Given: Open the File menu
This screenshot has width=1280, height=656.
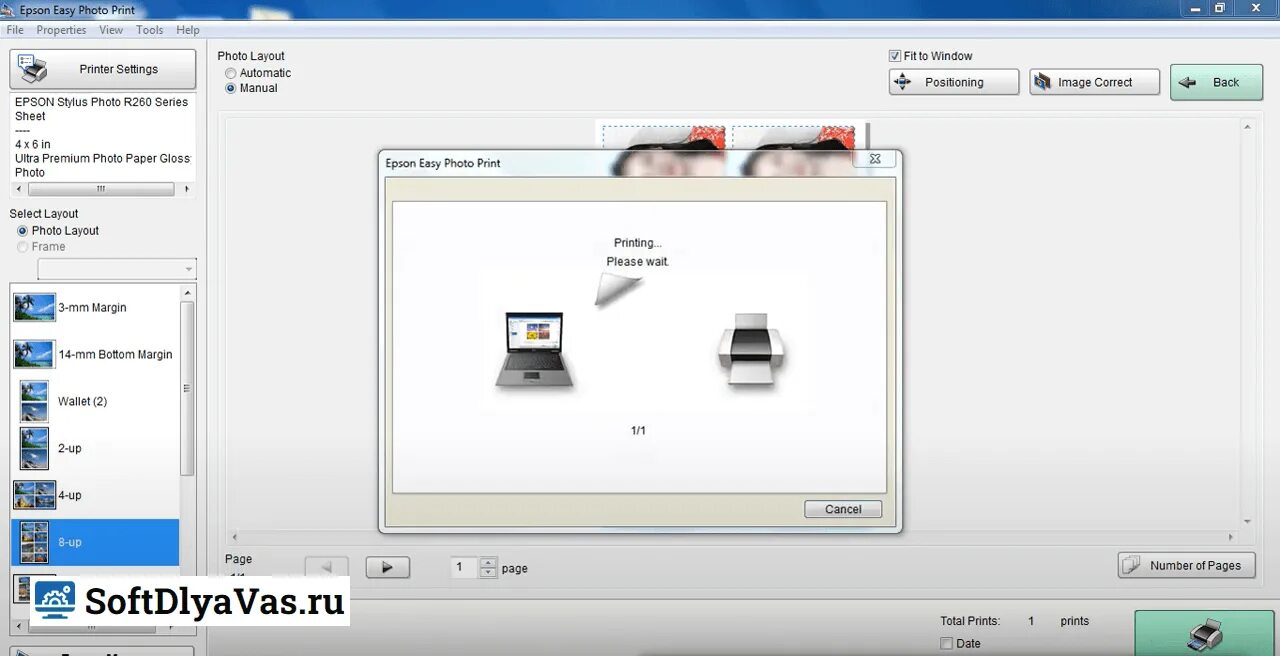Looking at the screenshot, I should coord(15,30).
